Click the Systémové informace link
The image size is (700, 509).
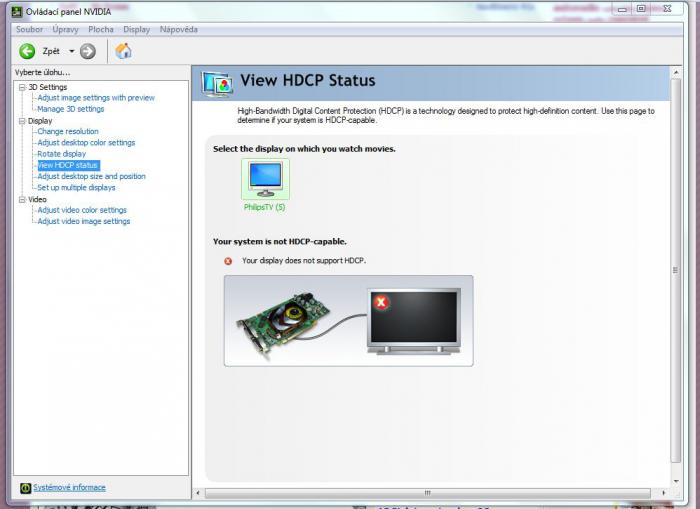pyautogui.click(x=69, y=488)
